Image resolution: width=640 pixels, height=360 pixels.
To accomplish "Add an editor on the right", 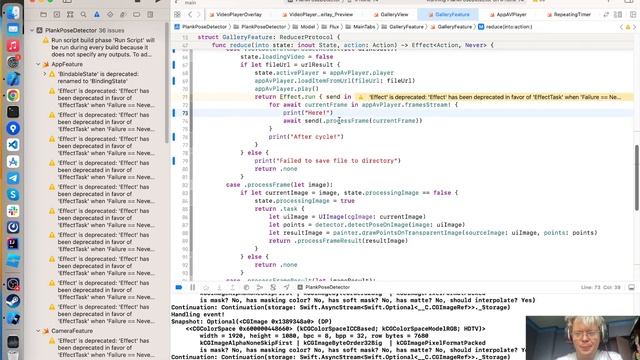I will click(x=633, y=14).
